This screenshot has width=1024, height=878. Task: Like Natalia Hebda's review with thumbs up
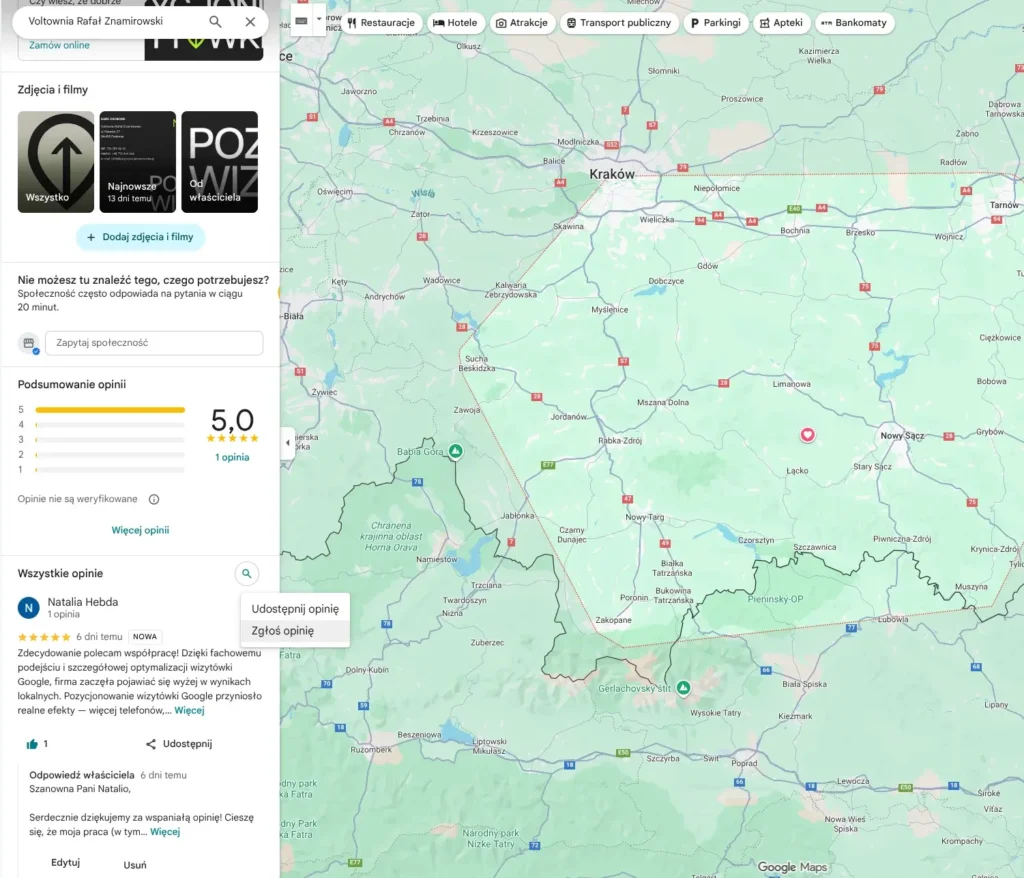tap(33, 744)
